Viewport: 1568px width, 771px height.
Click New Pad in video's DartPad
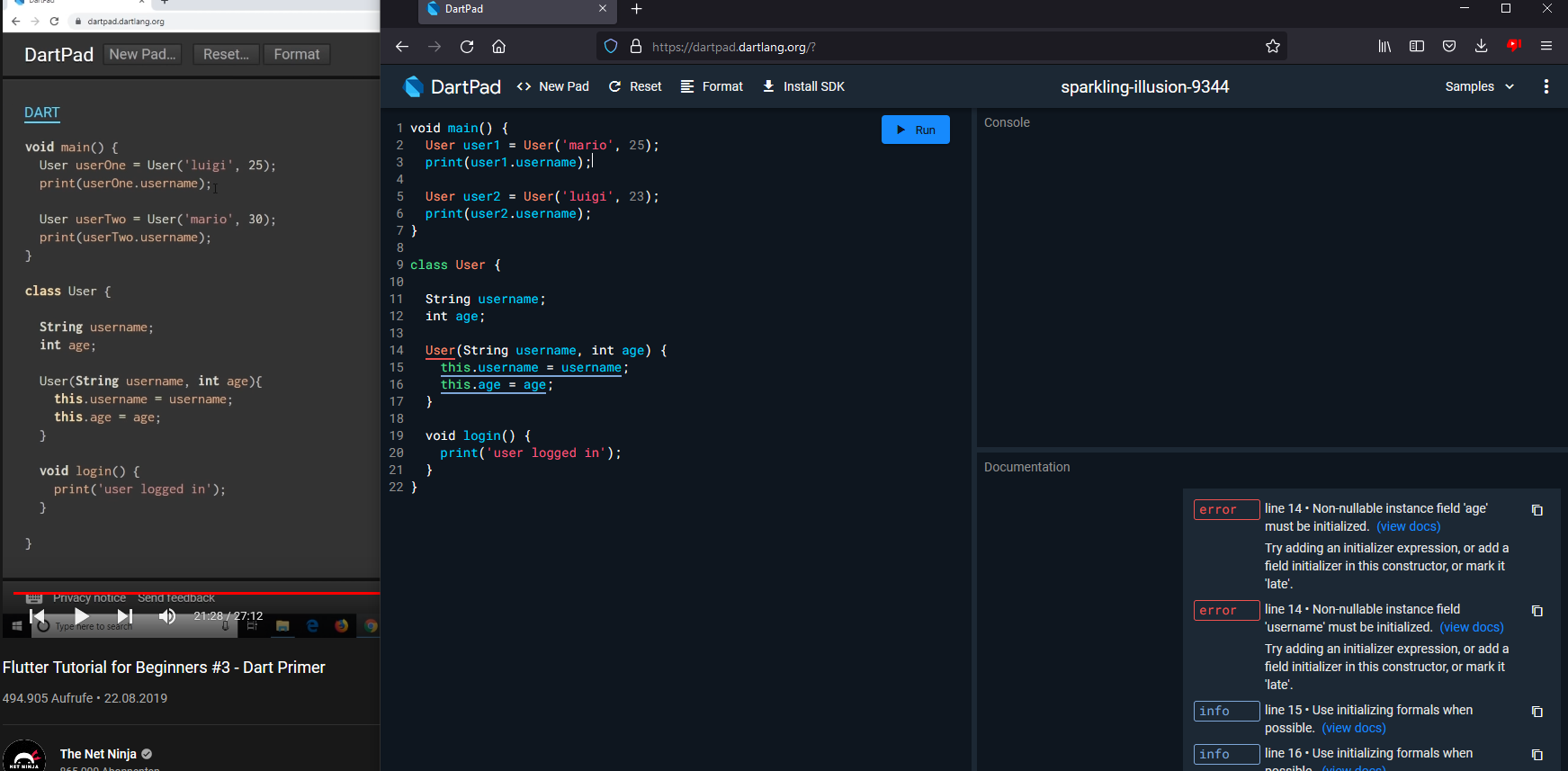pos(142,54)
